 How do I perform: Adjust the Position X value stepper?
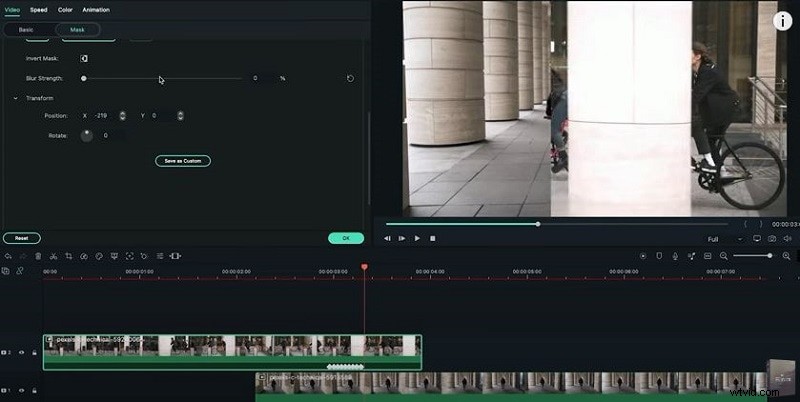coord(122,116)
